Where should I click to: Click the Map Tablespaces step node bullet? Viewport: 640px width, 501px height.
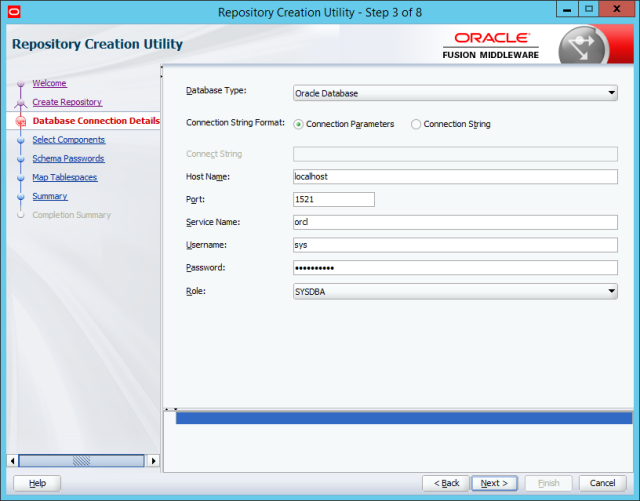tap(21, 178)
